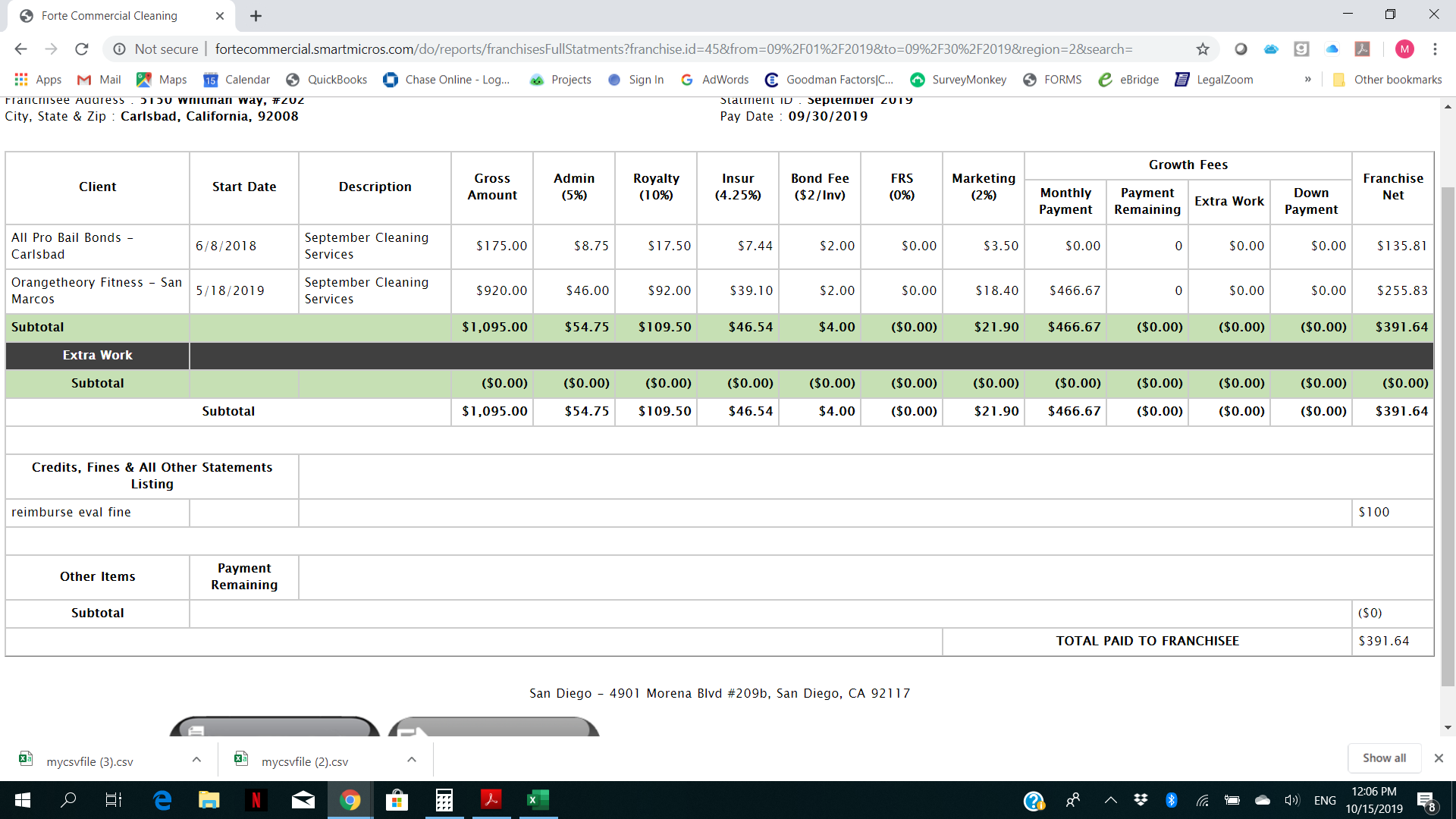Open the action center notifications icon
1456x819 pixels.
pyautogui.click(x=1426, y=801)
